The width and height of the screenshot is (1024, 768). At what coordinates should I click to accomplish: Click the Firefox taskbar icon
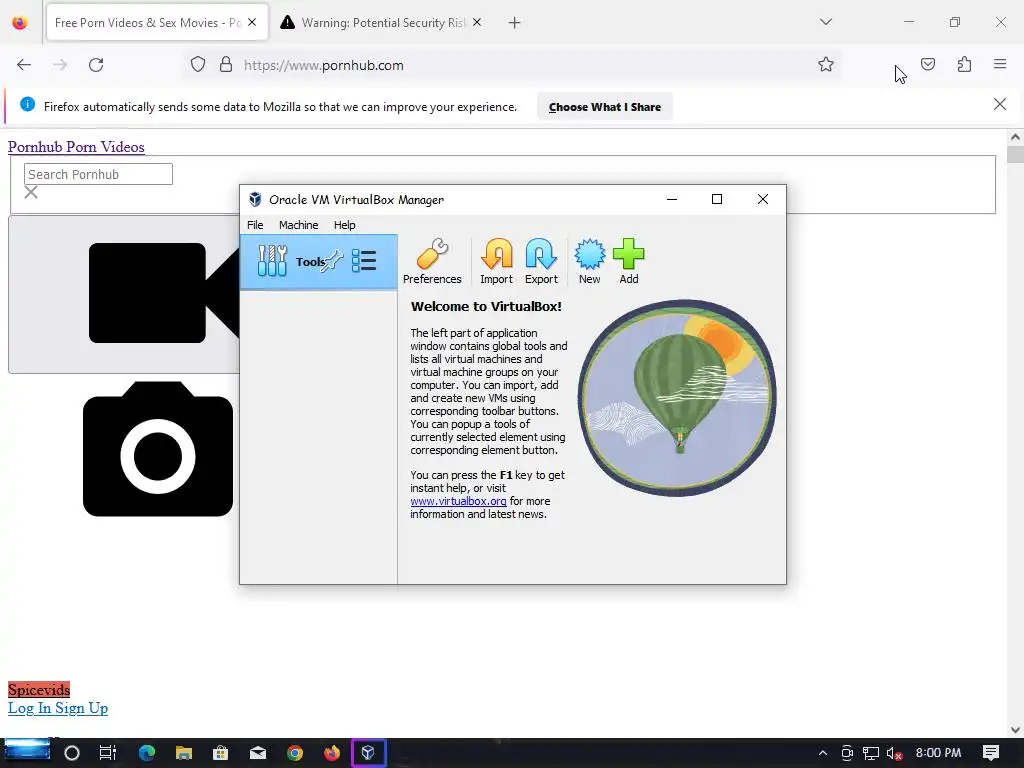[332, 753]
